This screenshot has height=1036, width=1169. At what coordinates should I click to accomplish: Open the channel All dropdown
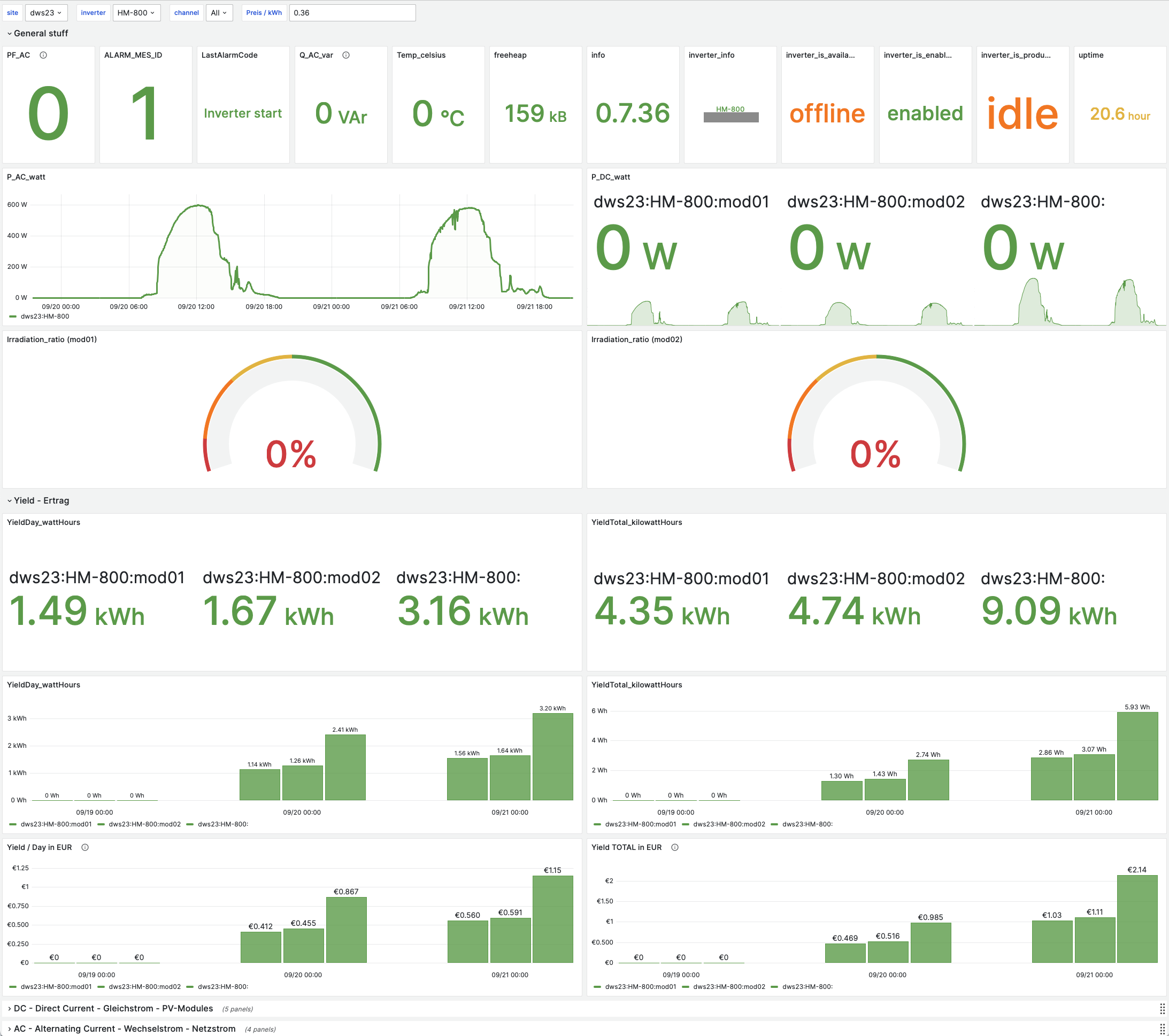pos(219,13)
